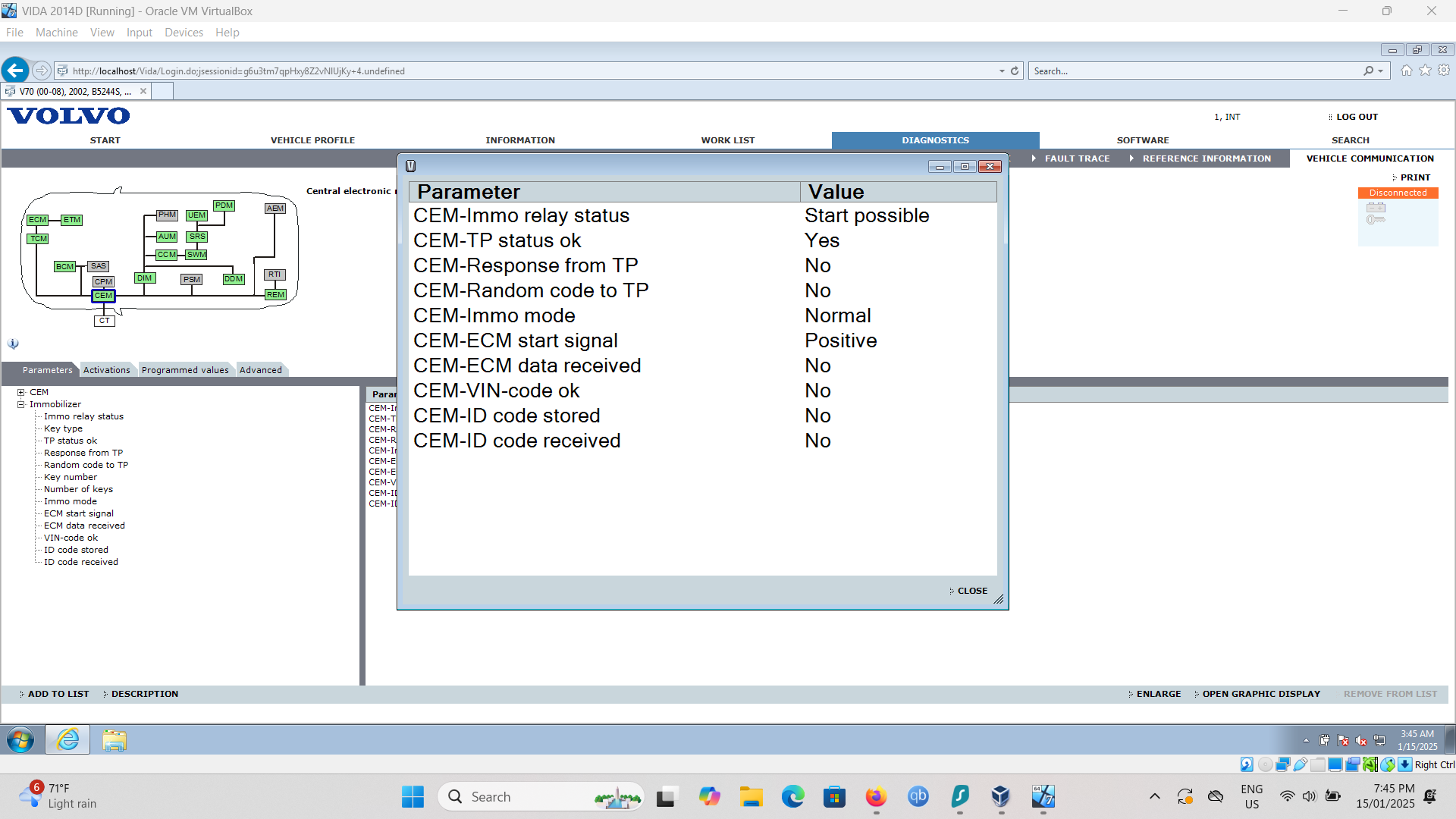Open browser favorites star icon
Screen dimensions: 1456x819
click(x=1425, y=71)
